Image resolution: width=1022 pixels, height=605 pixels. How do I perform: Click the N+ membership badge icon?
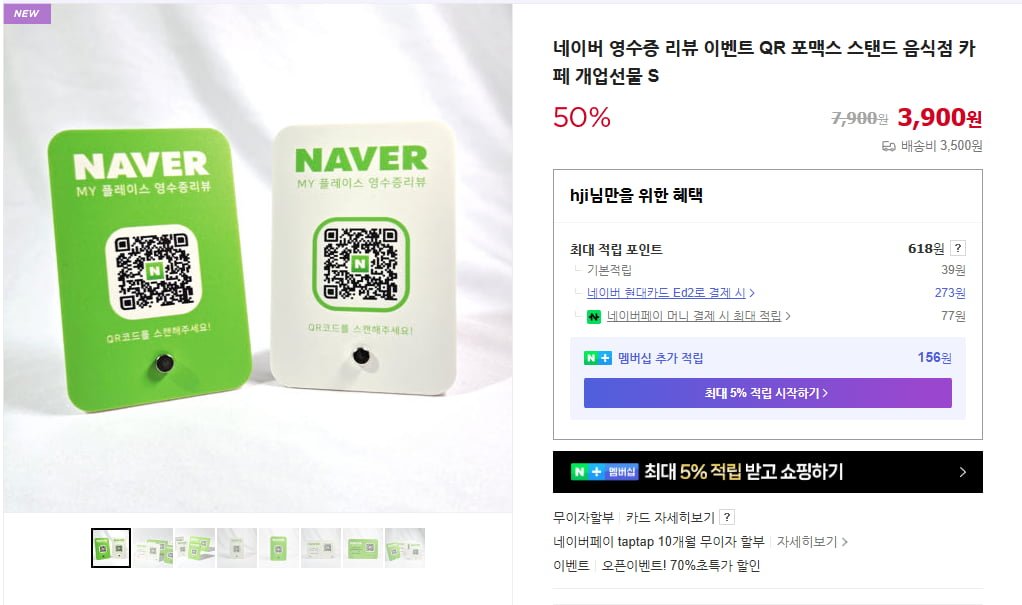coord(598,358)
